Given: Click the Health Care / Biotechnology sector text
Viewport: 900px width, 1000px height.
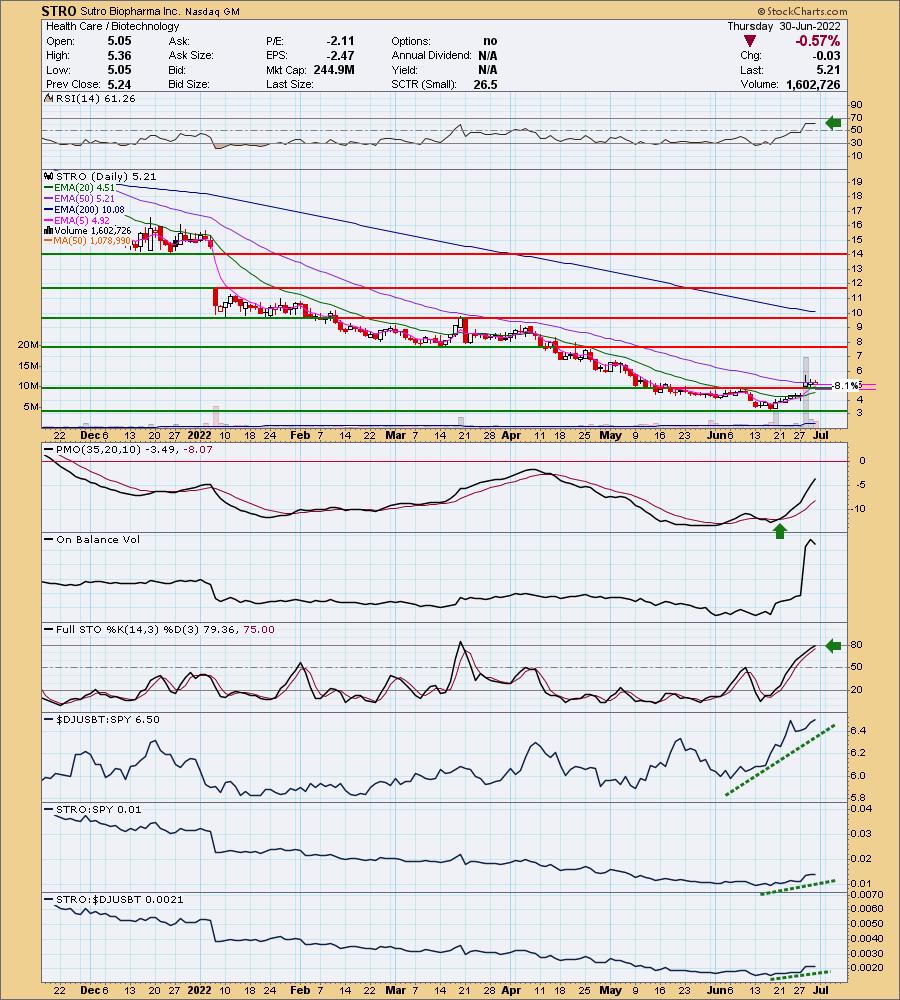Looking at the screenshot, I should (x=112, y=26).
